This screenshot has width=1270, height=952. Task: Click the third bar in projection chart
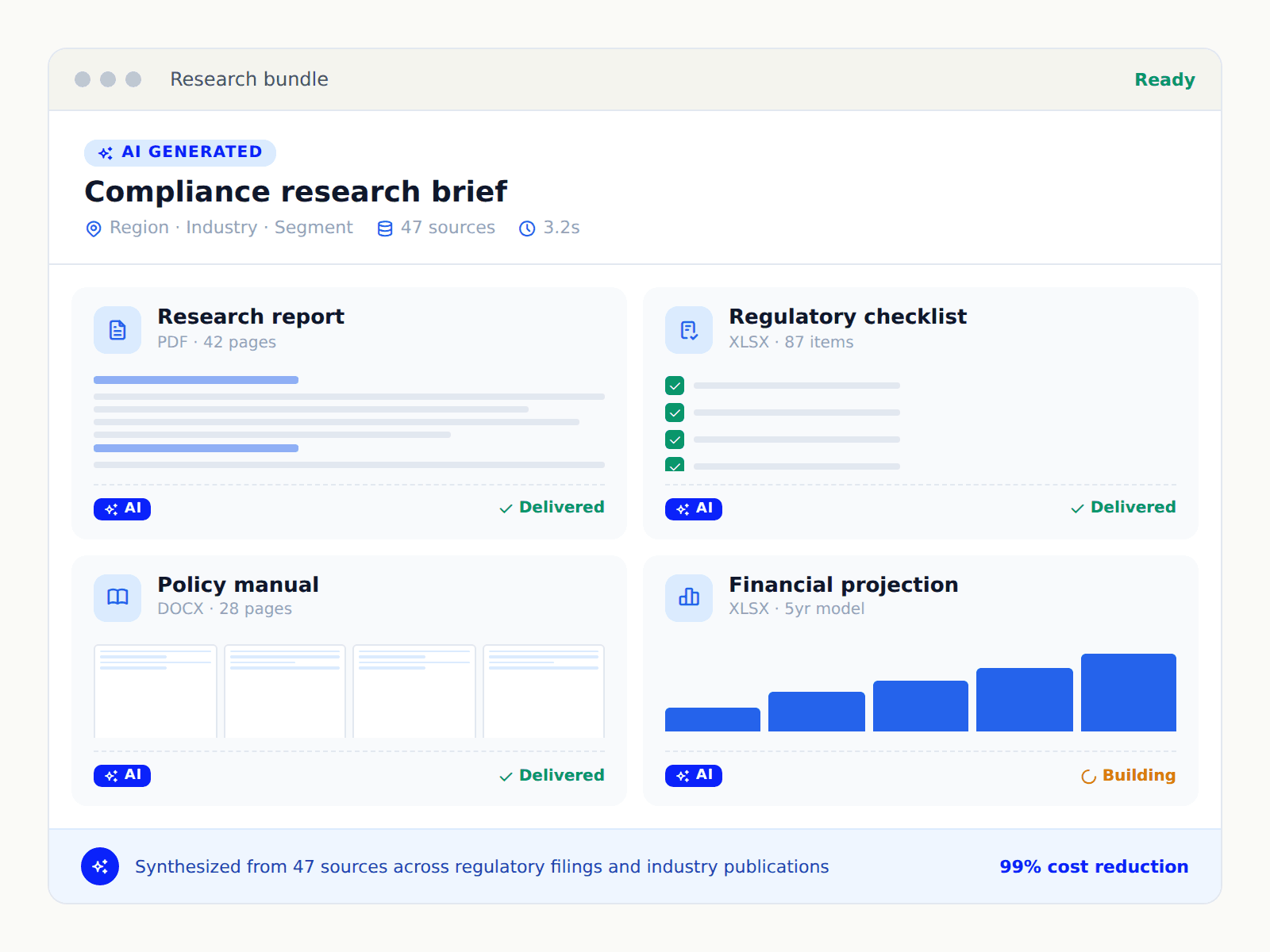pyautogui.click(x=921, y=706)
